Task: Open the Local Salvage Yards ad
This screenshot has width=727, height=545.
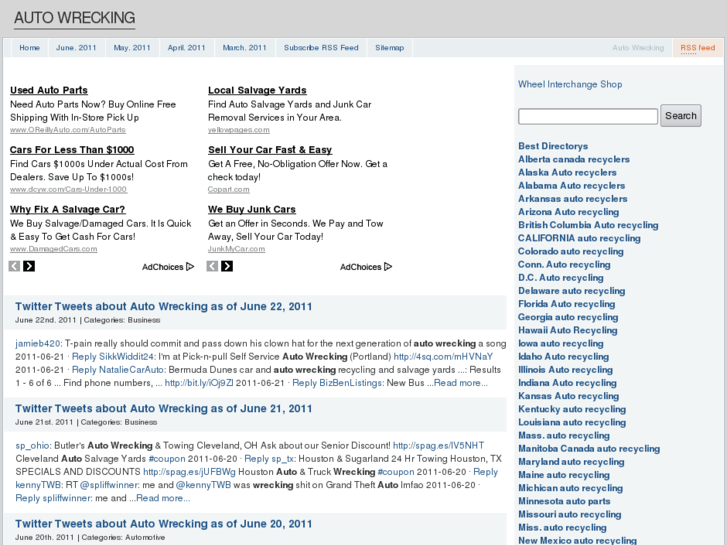Action: [x=257, y=90]
